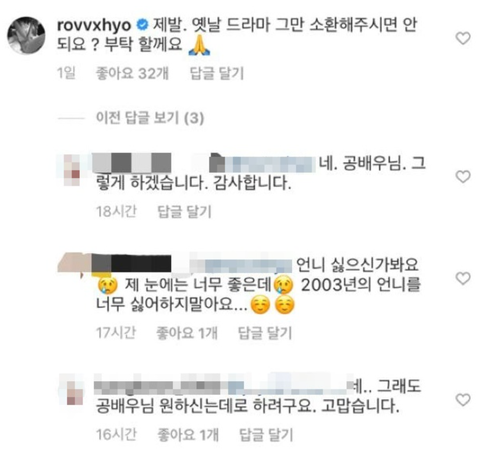Screen dimensions: 480x465
Task: Click the '18시간' timestamp on first reply
Action: [x=116, y=211]
